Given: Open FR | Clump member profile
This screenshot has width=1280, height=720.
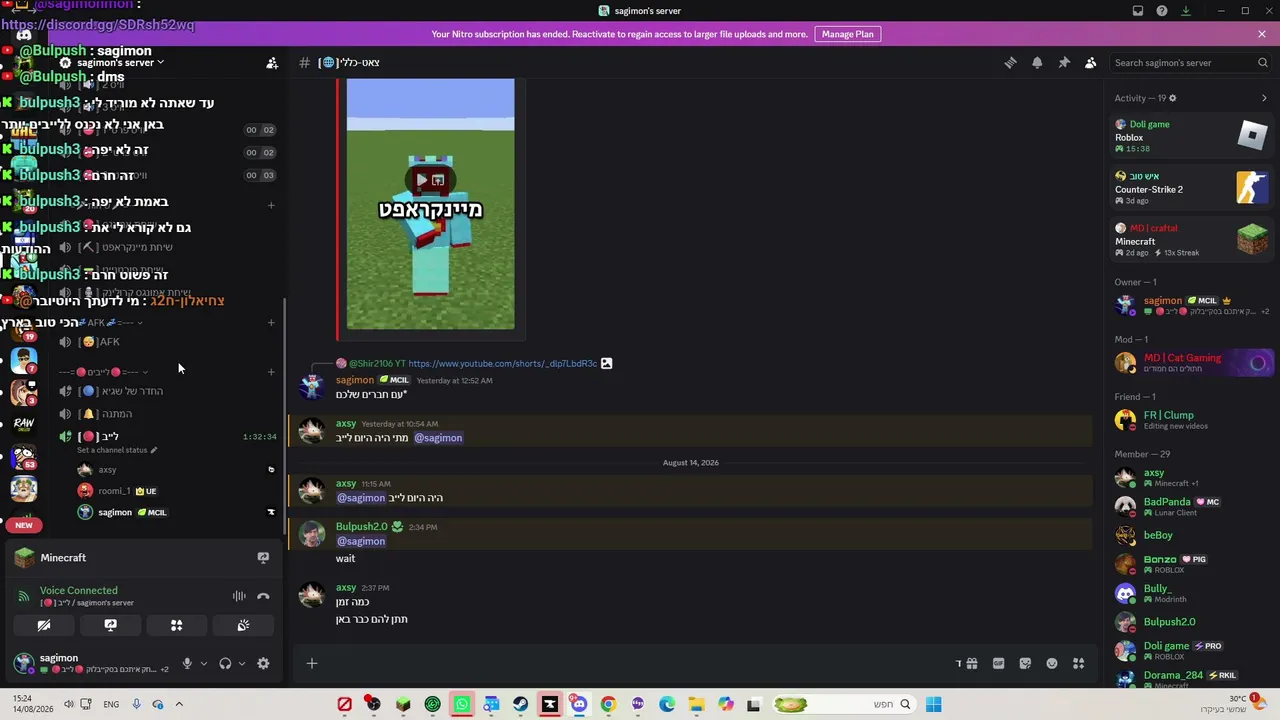Looking at the screenshot, I should tap(1192, 420).
